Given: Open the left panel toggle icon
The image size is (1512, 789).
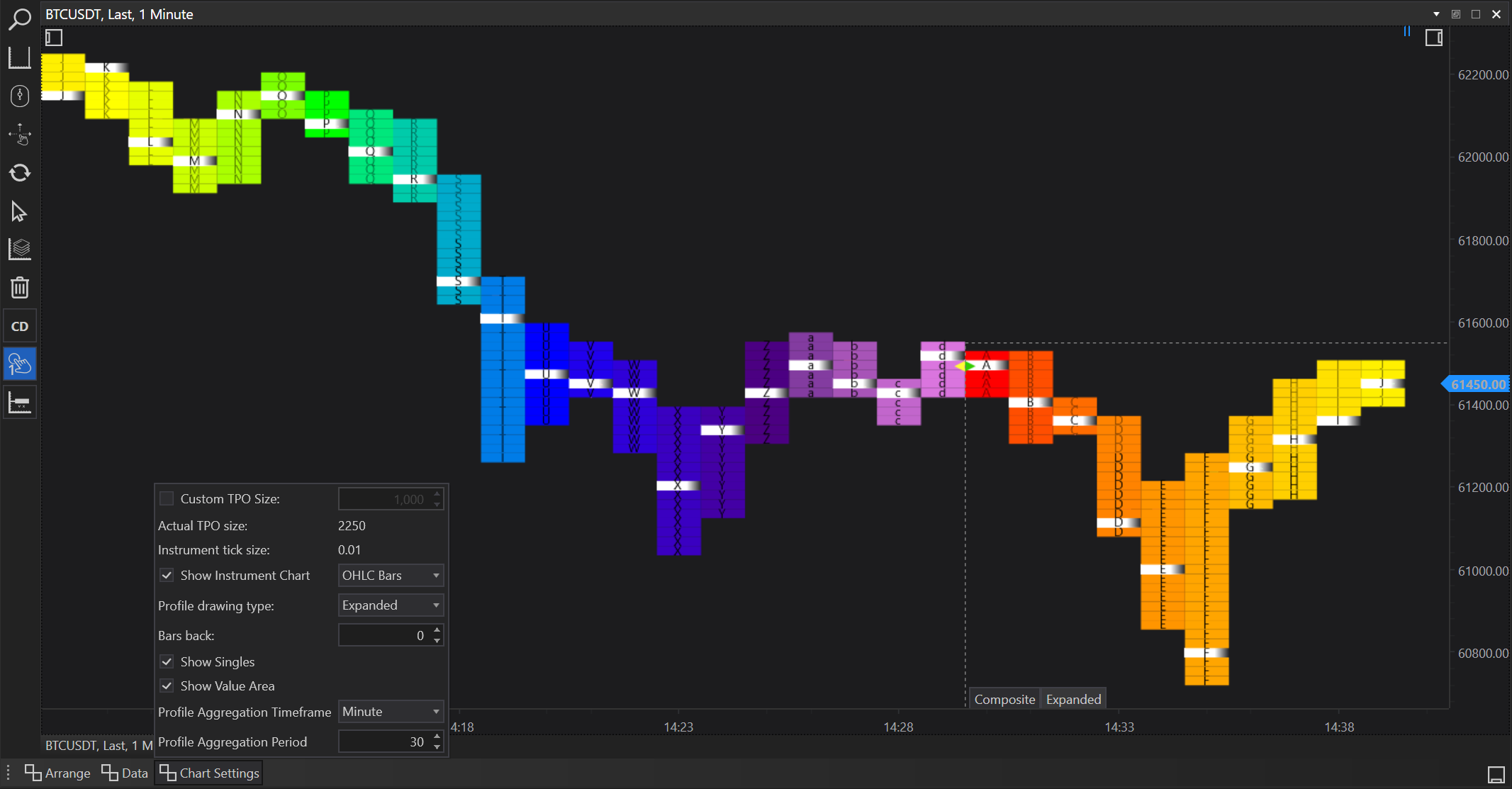Looking at the screenshot, I should pyautogui.click(x=54, y=37).
